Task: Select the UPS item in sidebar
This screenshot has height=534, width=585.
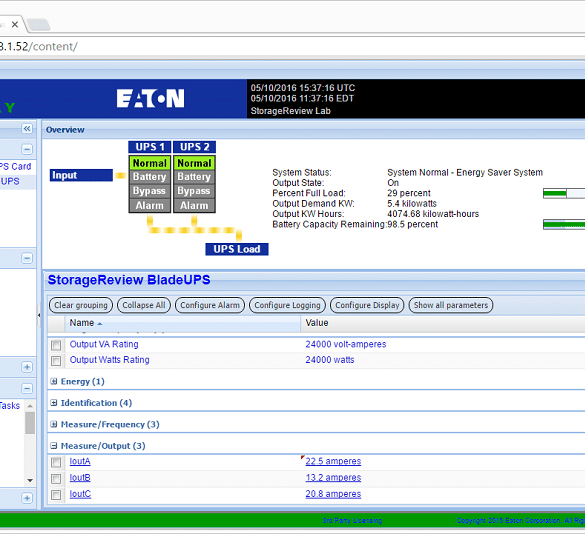Action: [x=10, y=181]
